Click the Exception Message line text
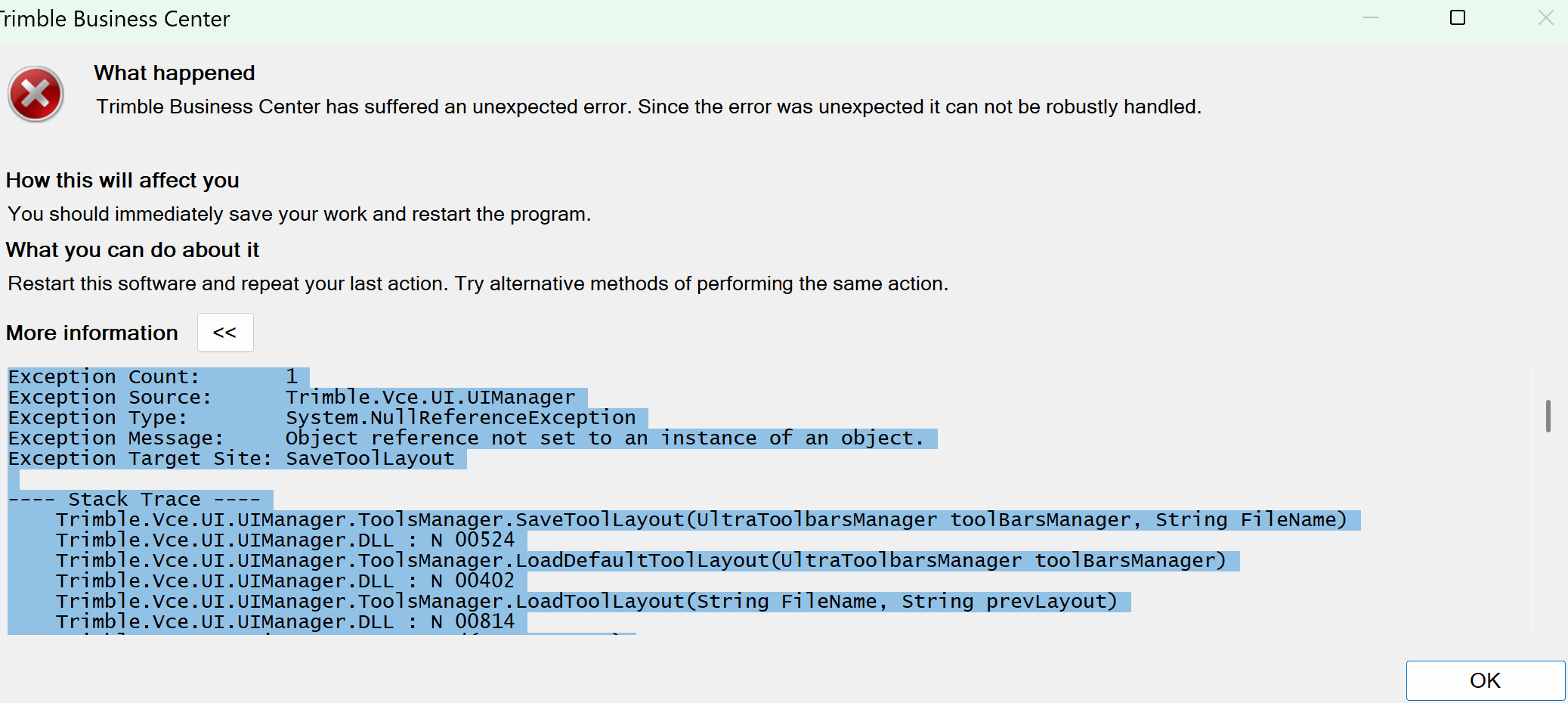This screenshot has width=1568, height=703. click(x=465, y=438)
